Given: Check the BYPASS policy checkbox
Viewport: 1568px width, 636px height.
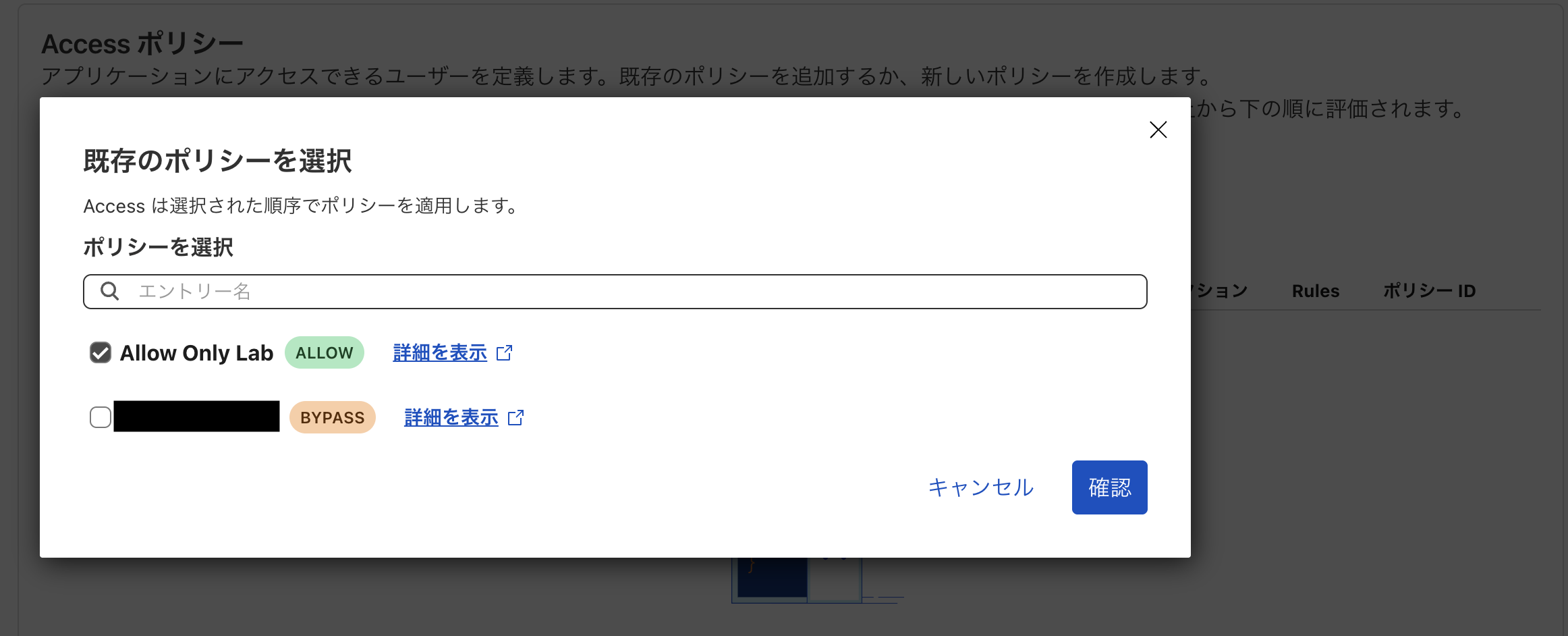Looking at the screenshot, I should click(101, 417).
